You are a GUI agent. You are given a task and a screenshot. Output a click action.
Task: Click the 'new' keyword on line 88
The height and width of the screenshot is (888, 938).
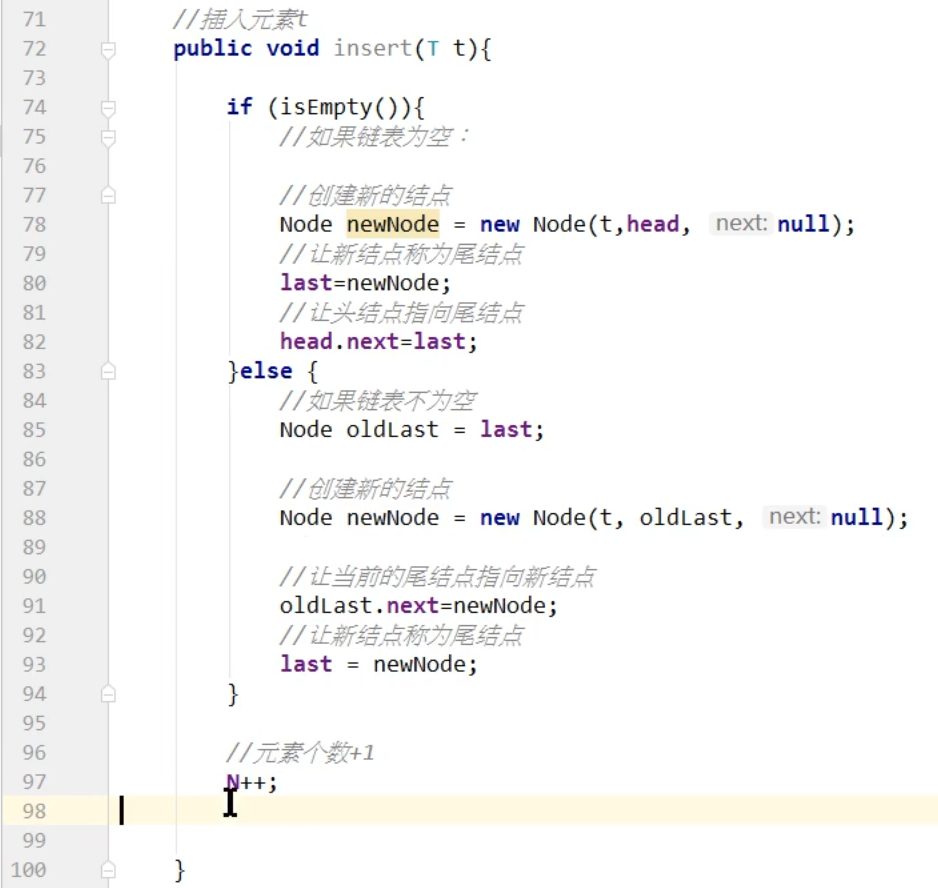[500, 518]
